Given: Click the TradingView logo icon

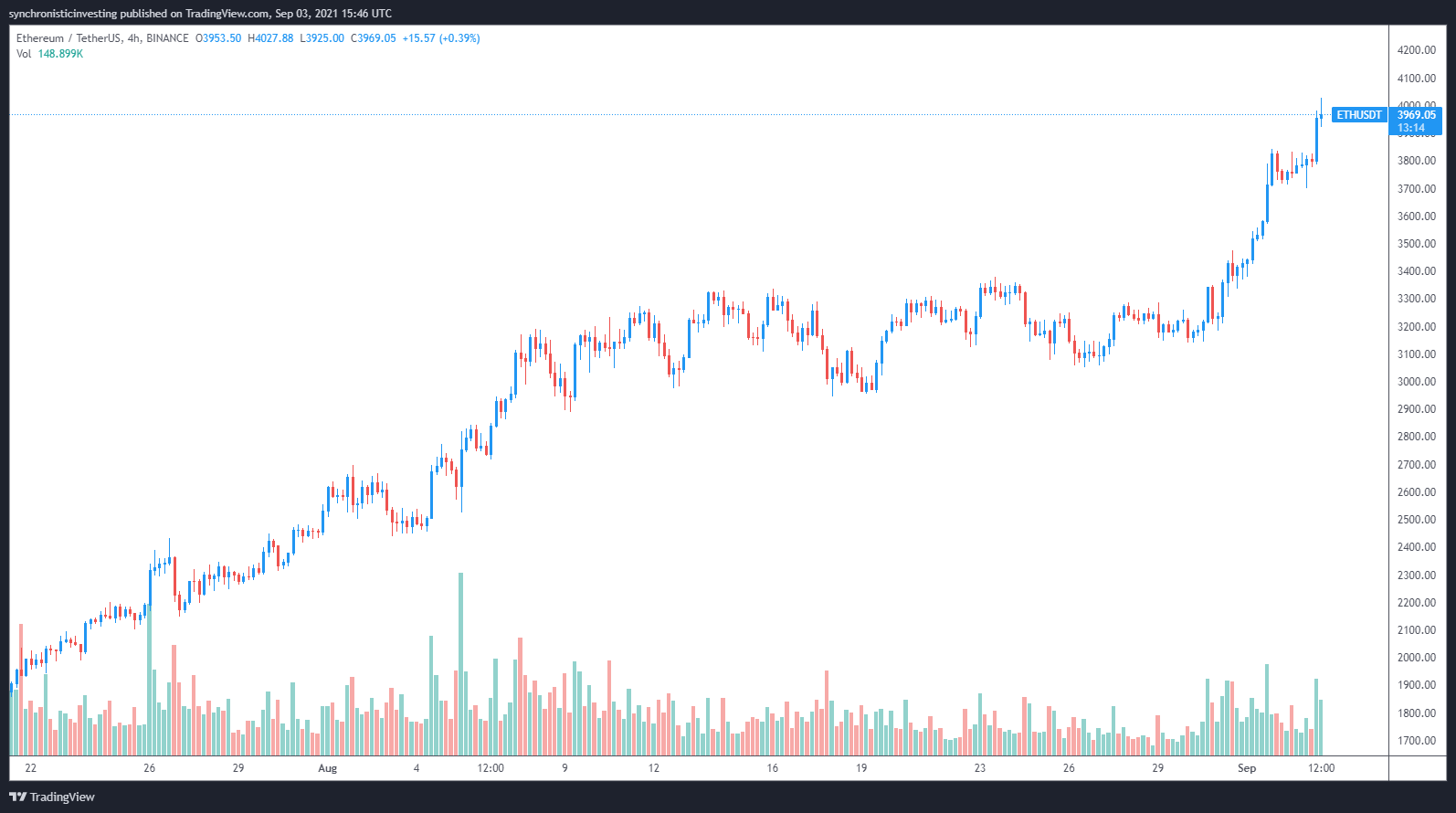Looking at the screenshot, I should tap(17, 797).
